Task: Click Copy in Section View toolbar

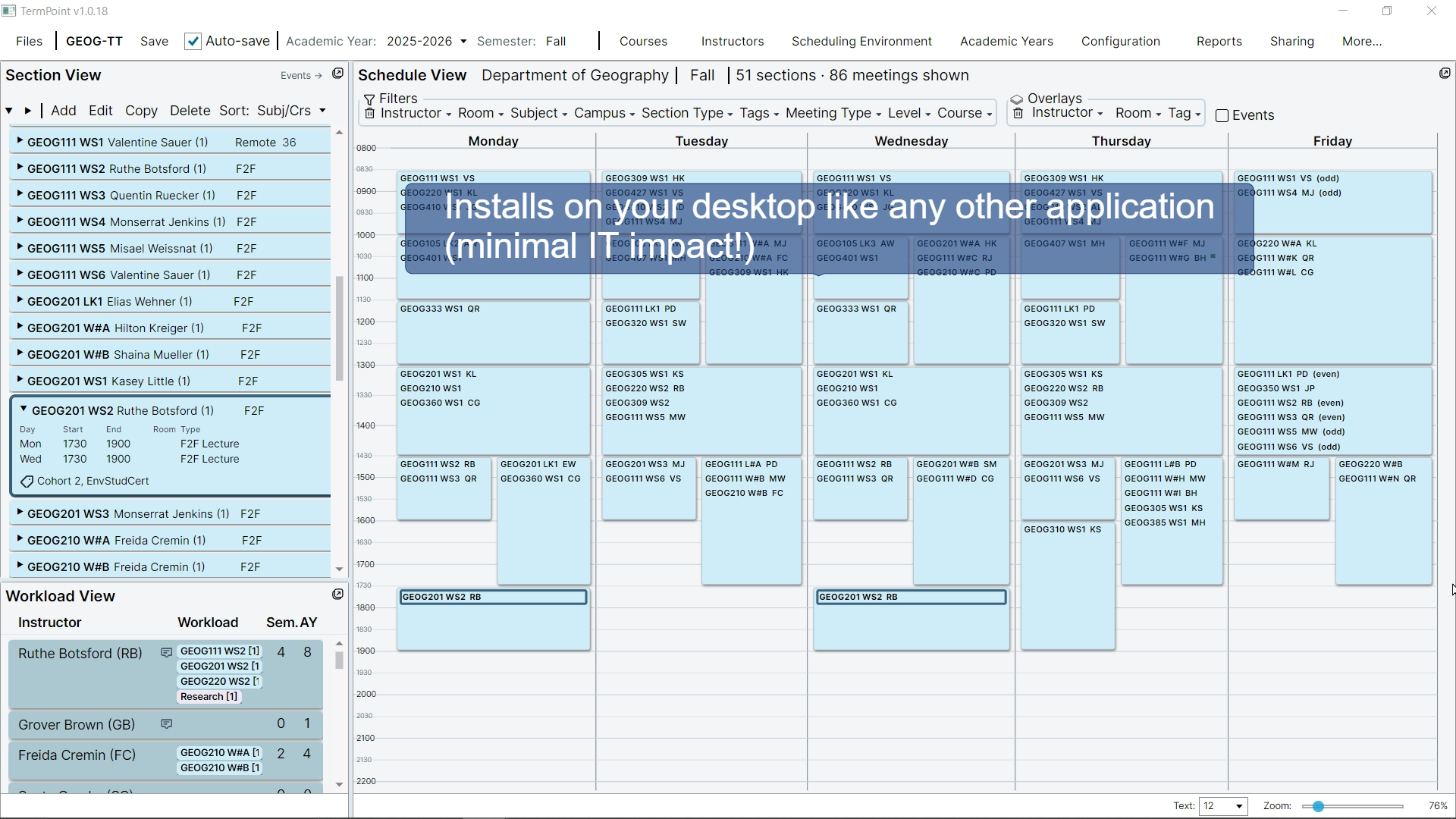Action: (141, 111)
